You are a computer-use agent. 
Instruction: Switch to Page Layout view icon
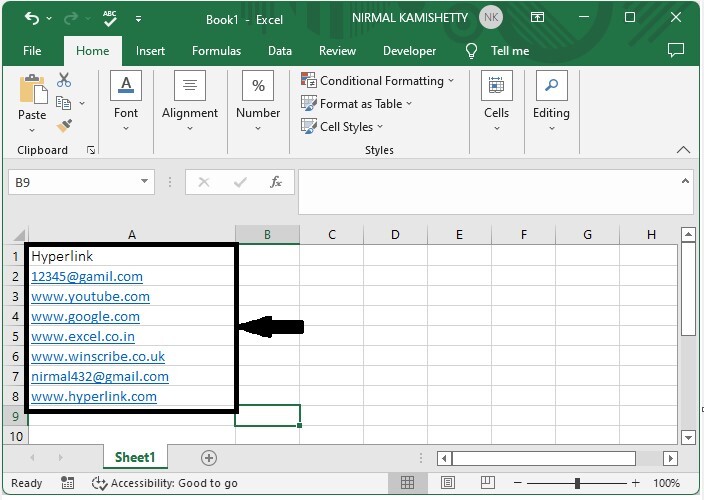pos(448,483)
